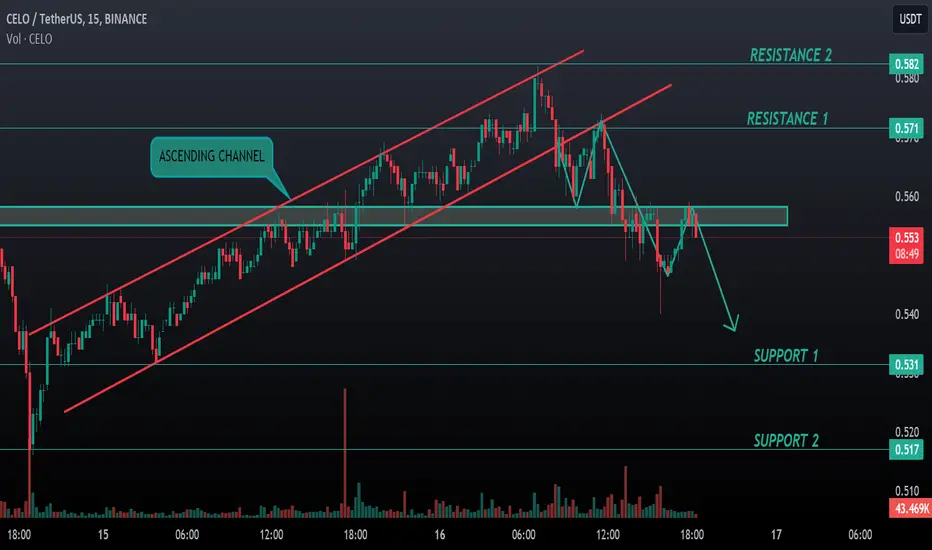
Task: Click date 15 on time axis
Action: pos(103,535)
